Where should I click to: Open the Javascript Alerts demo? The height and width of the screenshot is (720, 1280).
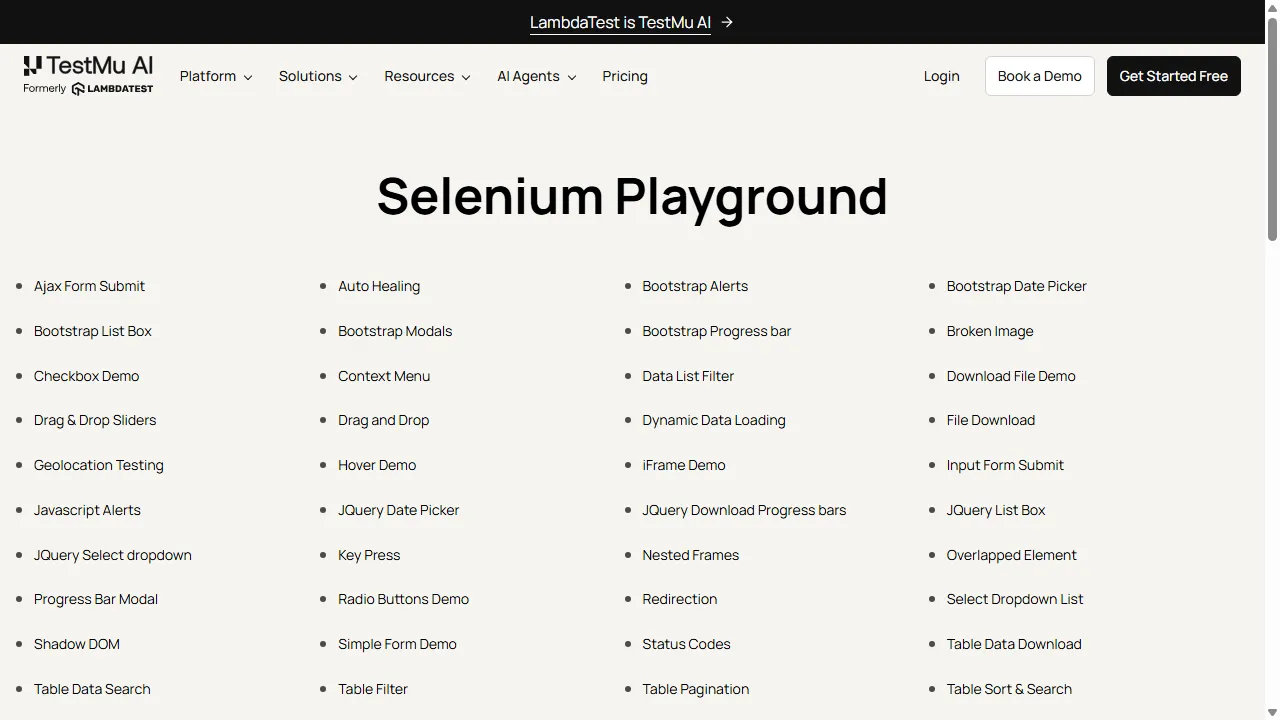click(x=87, y=510)
